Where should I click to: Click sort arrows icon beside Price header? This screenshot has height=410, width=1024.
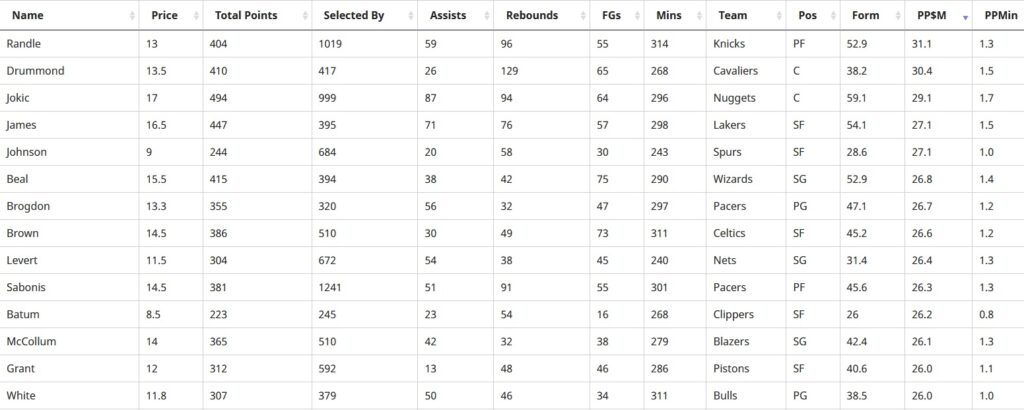(x=197, y=16)
